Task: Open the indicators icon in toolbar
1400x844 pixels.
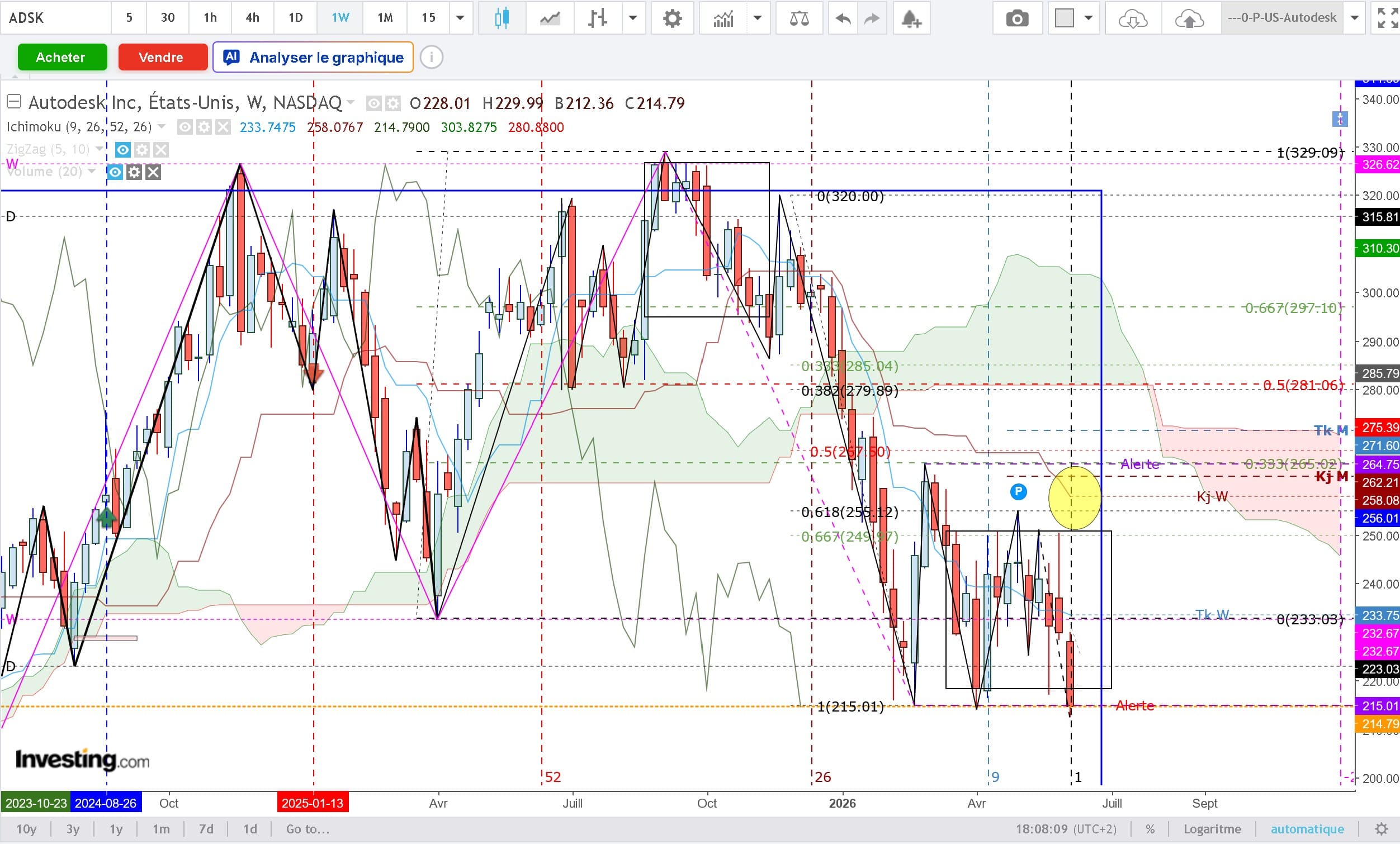Action: click(723, 18)
